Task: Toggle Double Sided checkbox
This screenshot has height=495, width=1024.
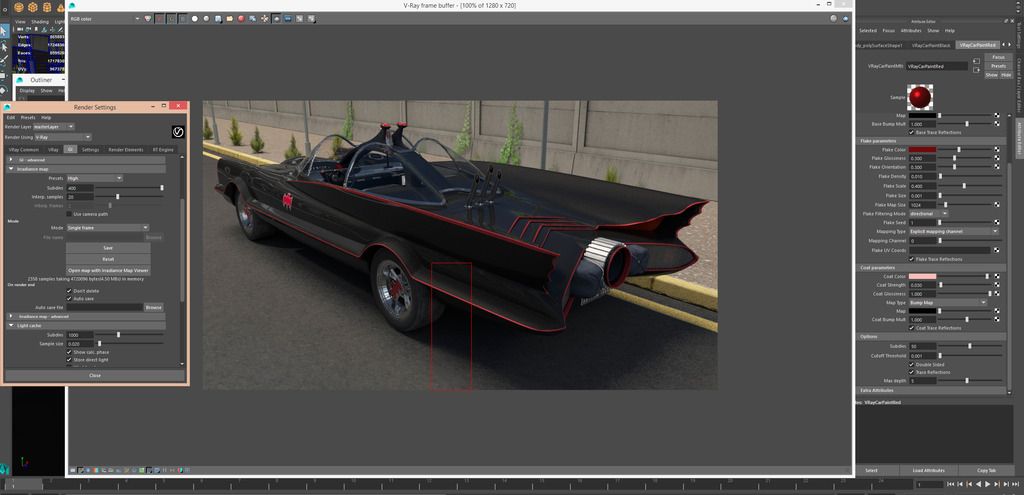Action: click(912, 364)
